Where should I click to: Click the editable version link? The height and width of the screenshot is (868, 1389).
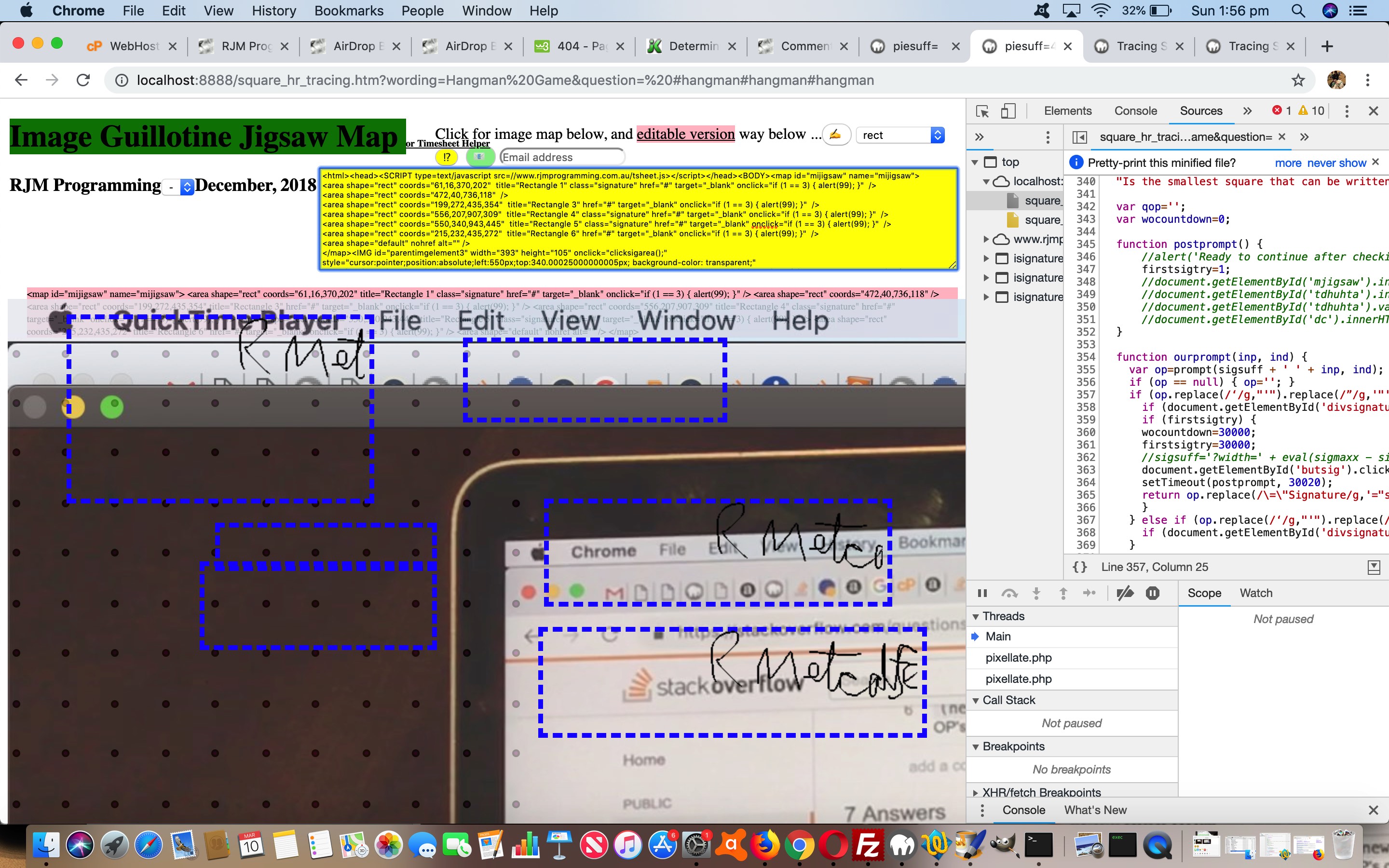(685, 134)
